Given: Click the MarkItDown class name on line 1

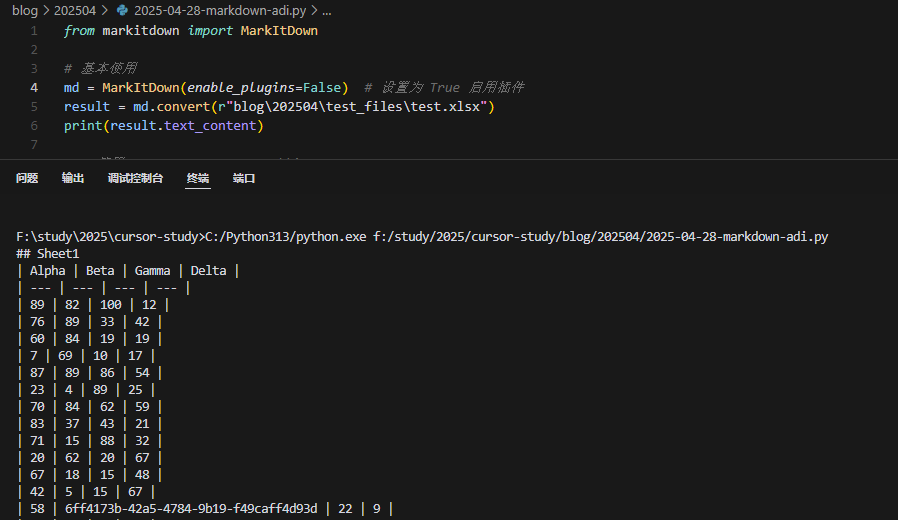Looking at the screenshot, I should 279,31.
